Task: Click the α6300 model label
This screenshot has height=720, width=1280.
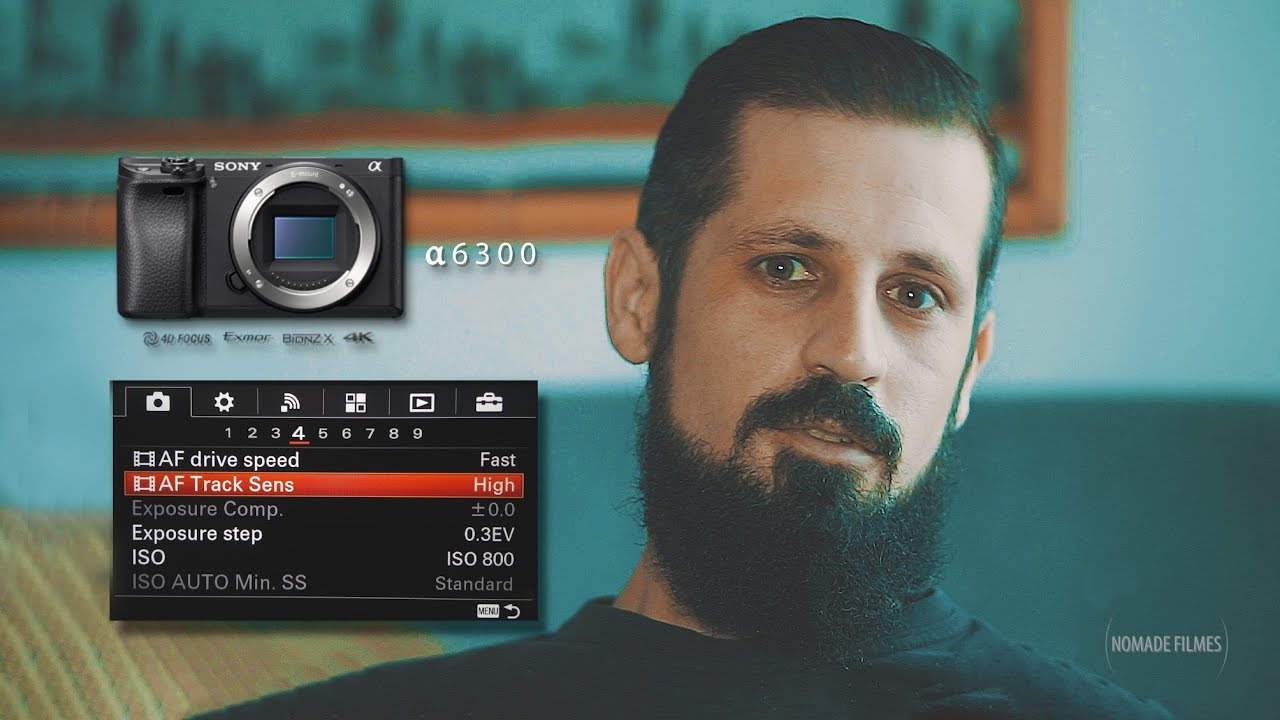Action: (x=482, y=255)
